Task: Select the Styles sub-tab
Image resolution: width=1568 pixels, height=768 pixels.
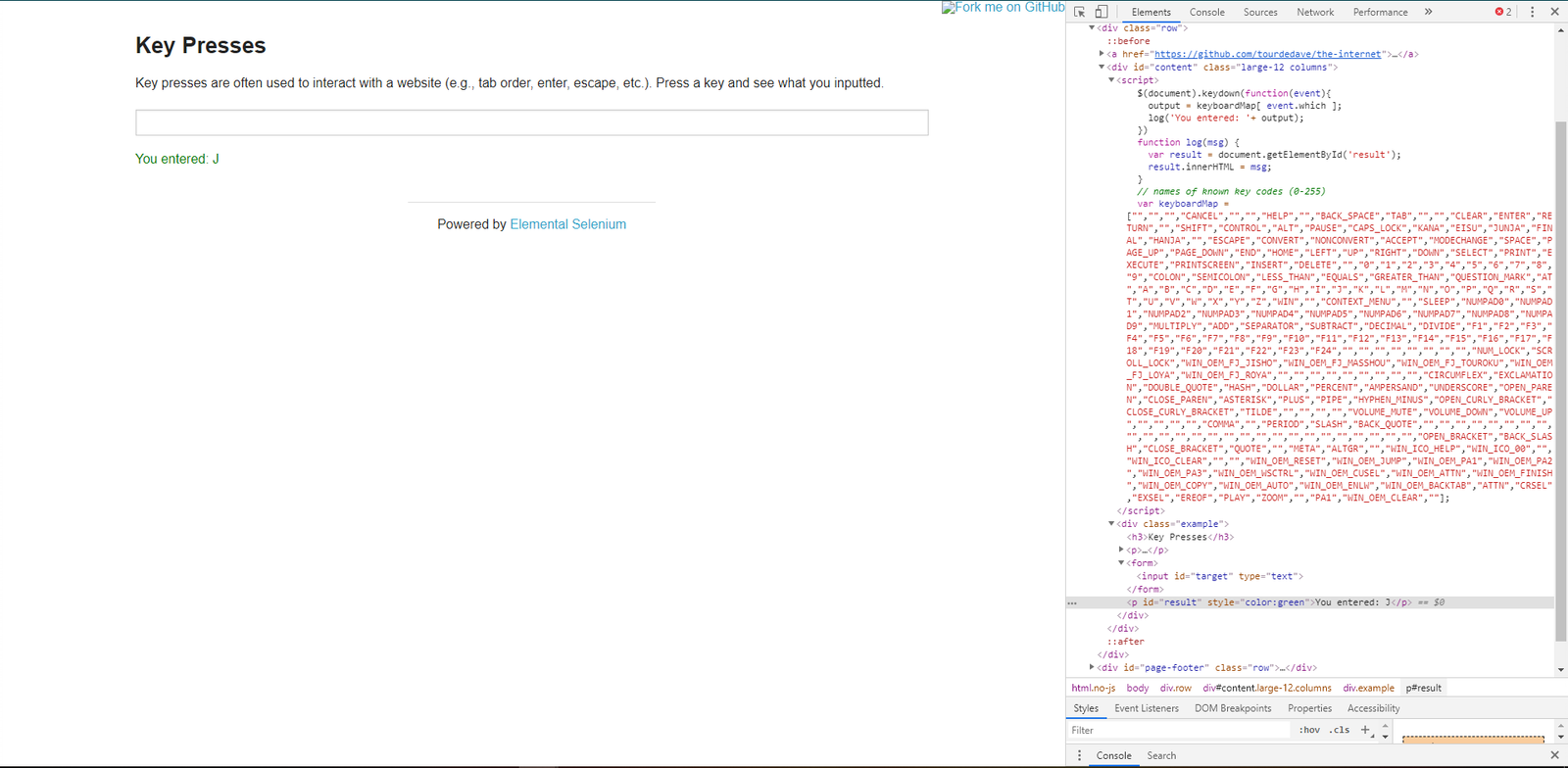Action: (1086, 708)
